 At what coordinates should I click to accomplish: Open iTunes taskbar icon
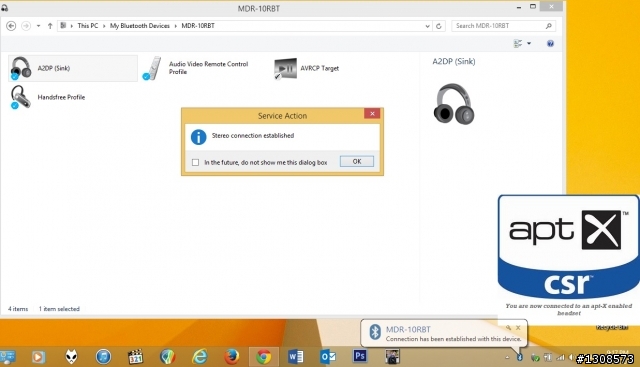pos(103,357)
